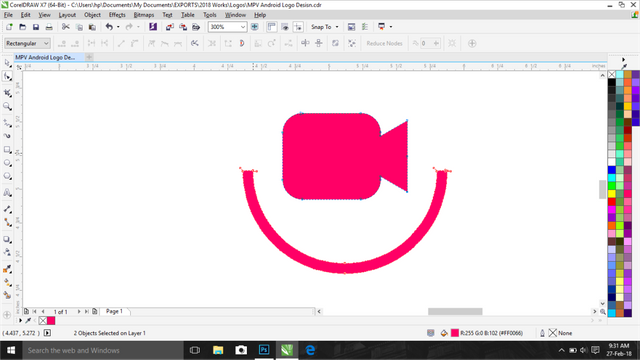This screenshot has height=360, width=640.
Task: Cut selection with the scissors icon
Action: coord(65,27)
